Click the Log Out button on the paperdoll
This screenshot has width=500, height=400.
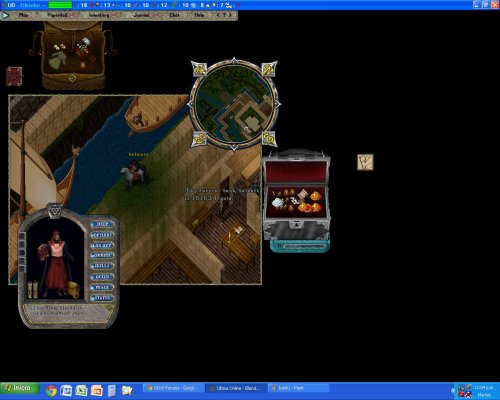pos(102,245)
